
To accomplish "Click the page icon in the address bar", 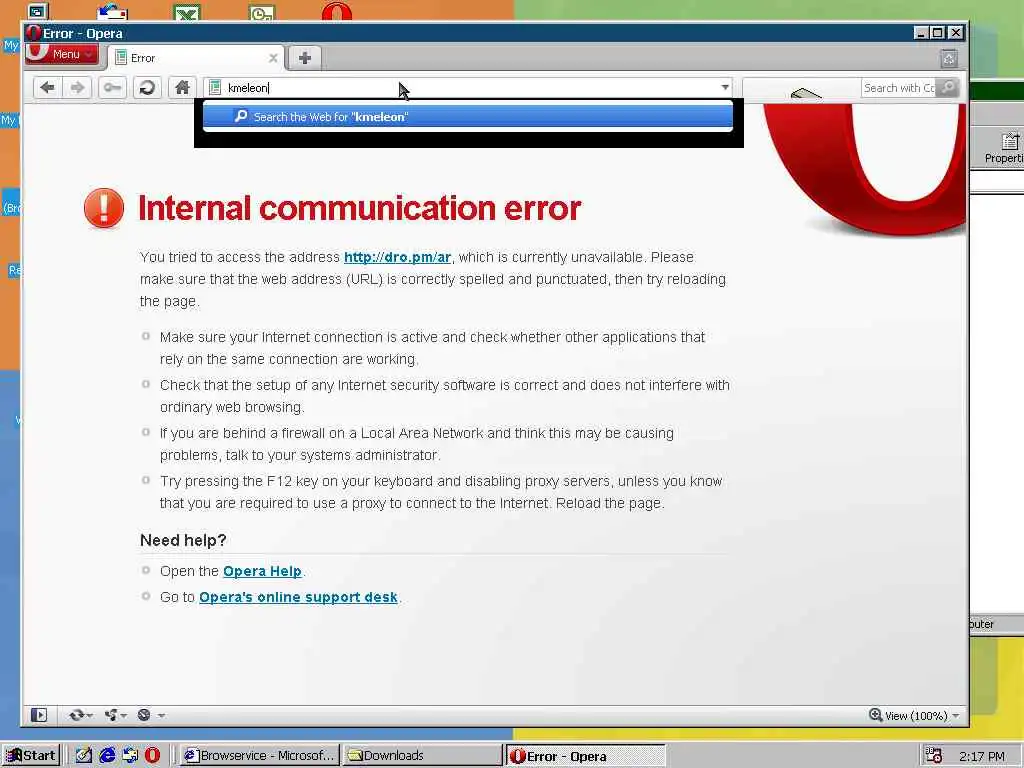I will point(215,88).
